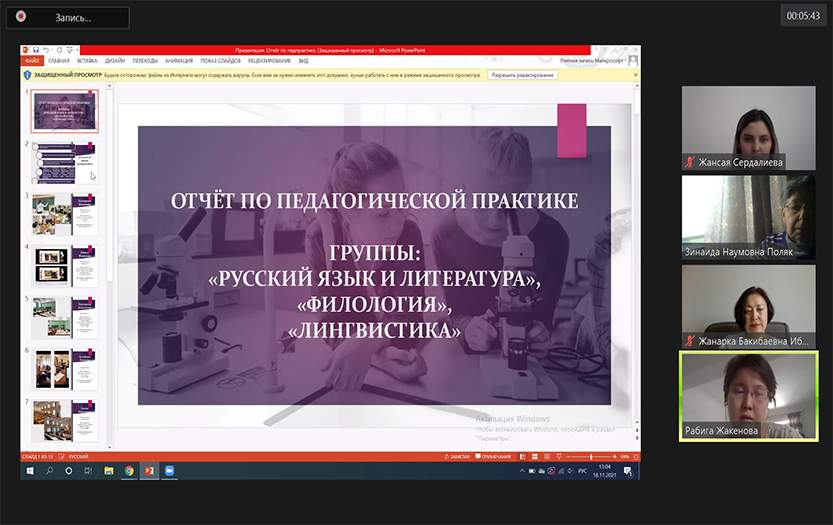Open the ФАЙЛ tab in PowerPoint
This screenshot has width=833, height=525.
(31, 60)
